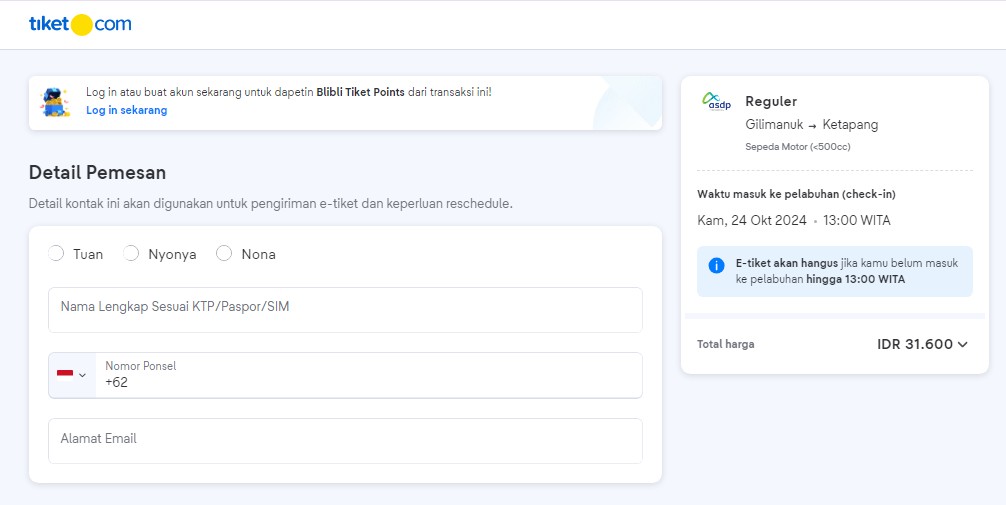
Task: Select the Nyonya radio button
Action: tap(131, 253)
